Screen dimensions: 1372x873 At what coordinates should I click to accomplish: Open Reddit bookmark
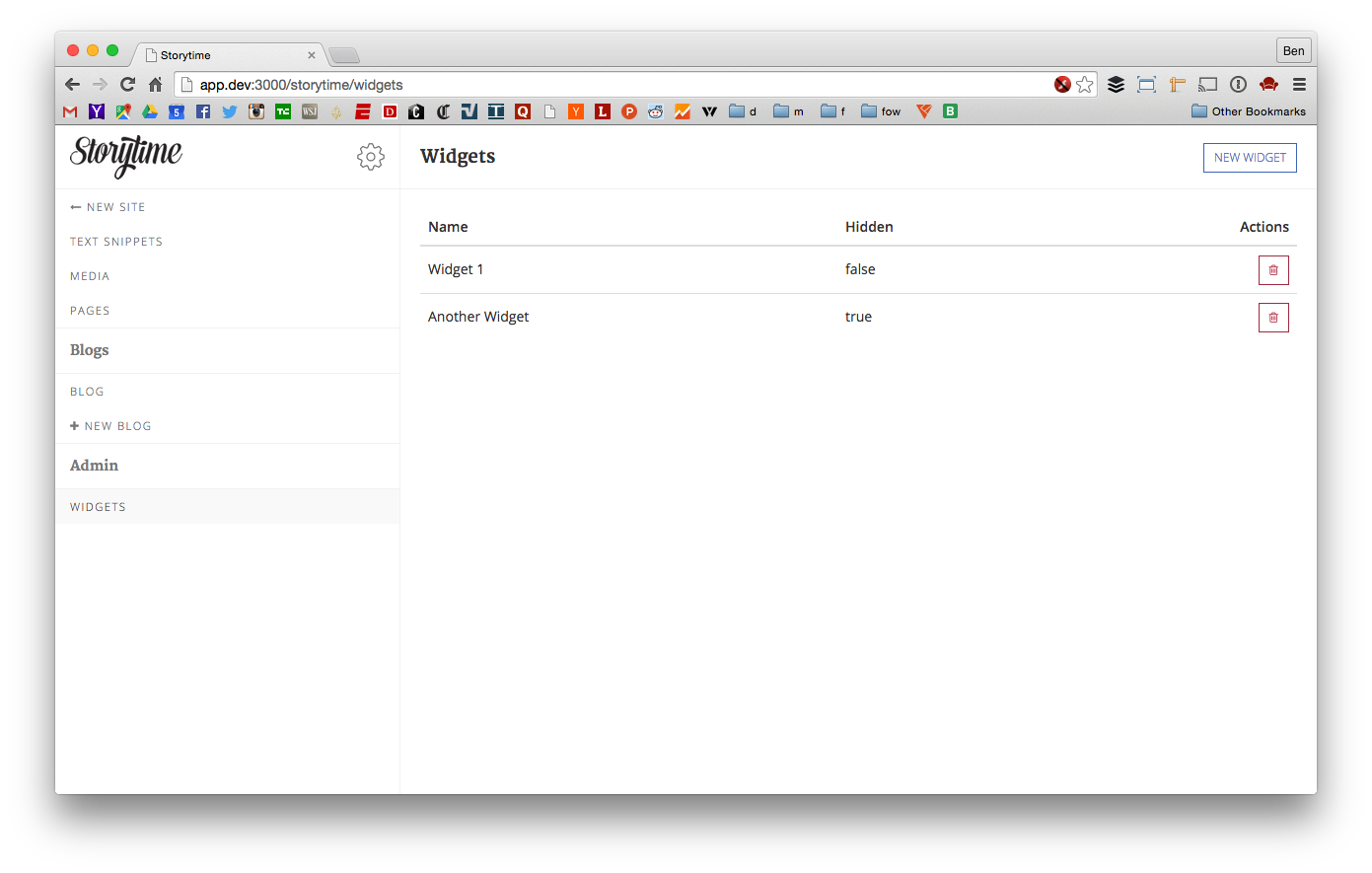click(656, 111)
